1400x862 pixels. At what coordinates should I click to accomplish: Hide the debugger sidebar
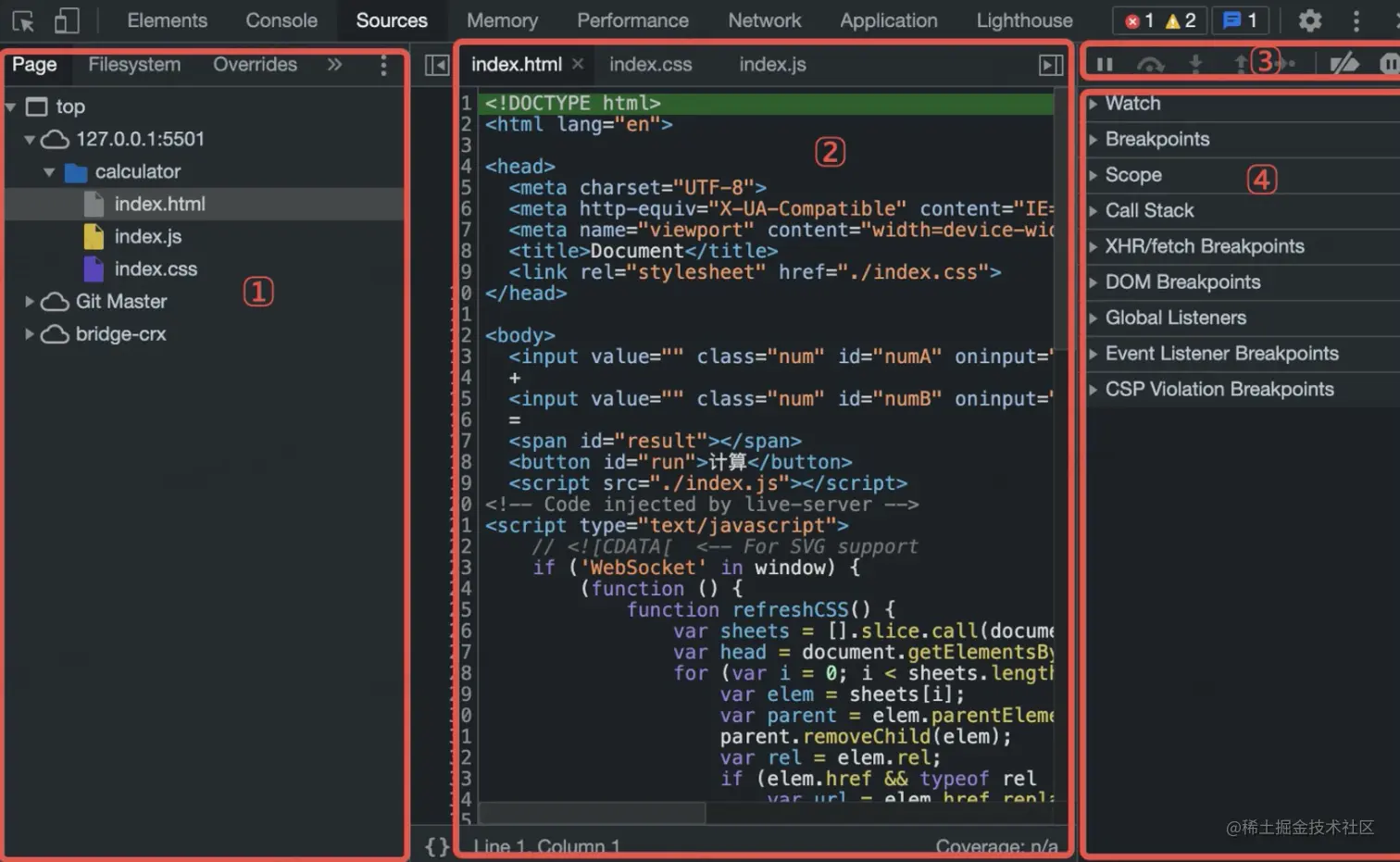pos(1051,65)
